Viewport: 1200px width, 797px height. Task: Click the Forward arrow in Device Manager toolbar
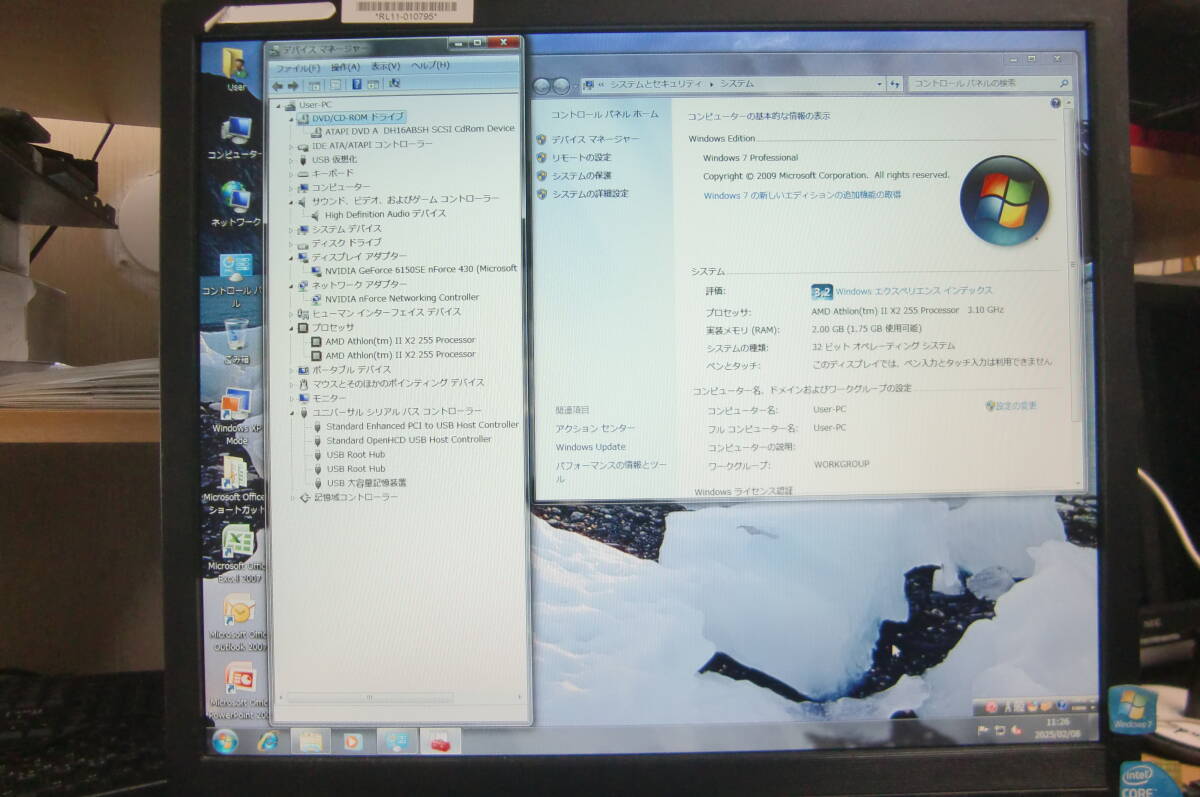(x=292, y=84)
